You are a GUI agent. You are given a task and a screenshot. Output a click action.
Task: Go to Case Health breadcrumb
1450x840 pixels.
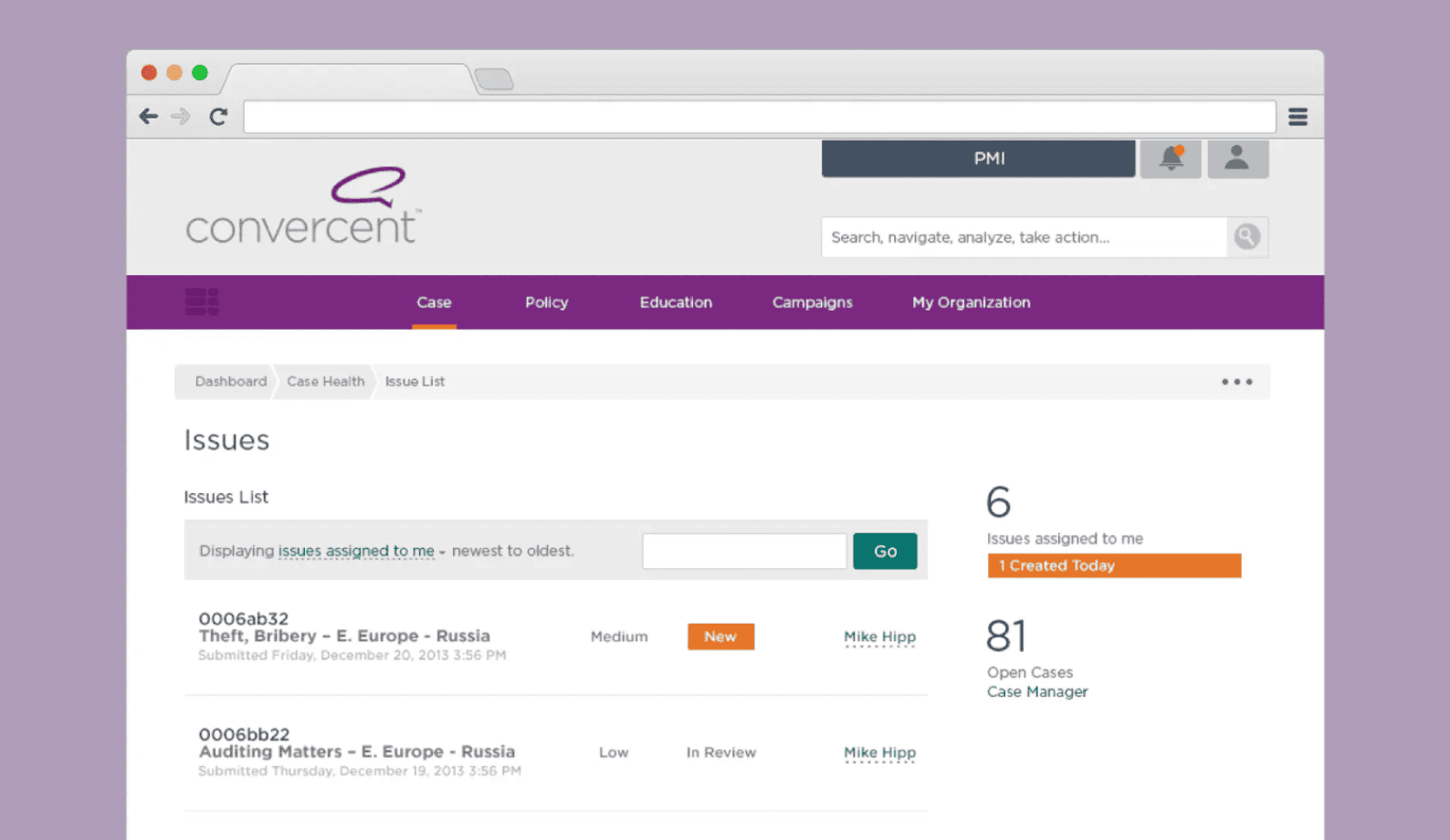click(x=325, y=382)
